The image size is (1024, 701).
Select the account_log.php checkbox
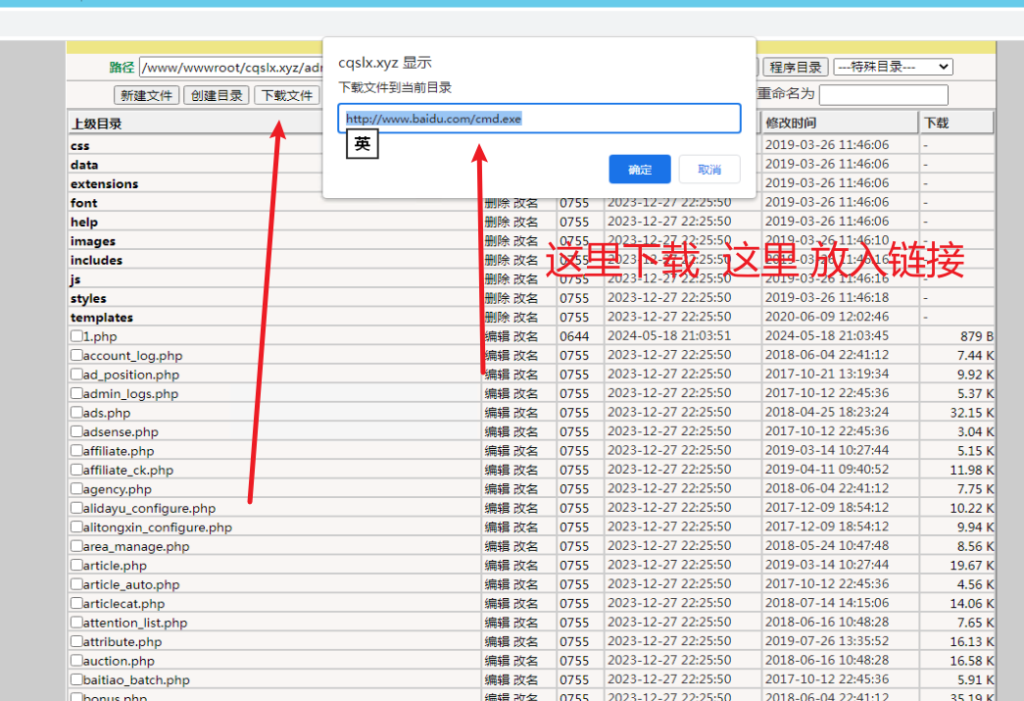[x=76, y=355]
